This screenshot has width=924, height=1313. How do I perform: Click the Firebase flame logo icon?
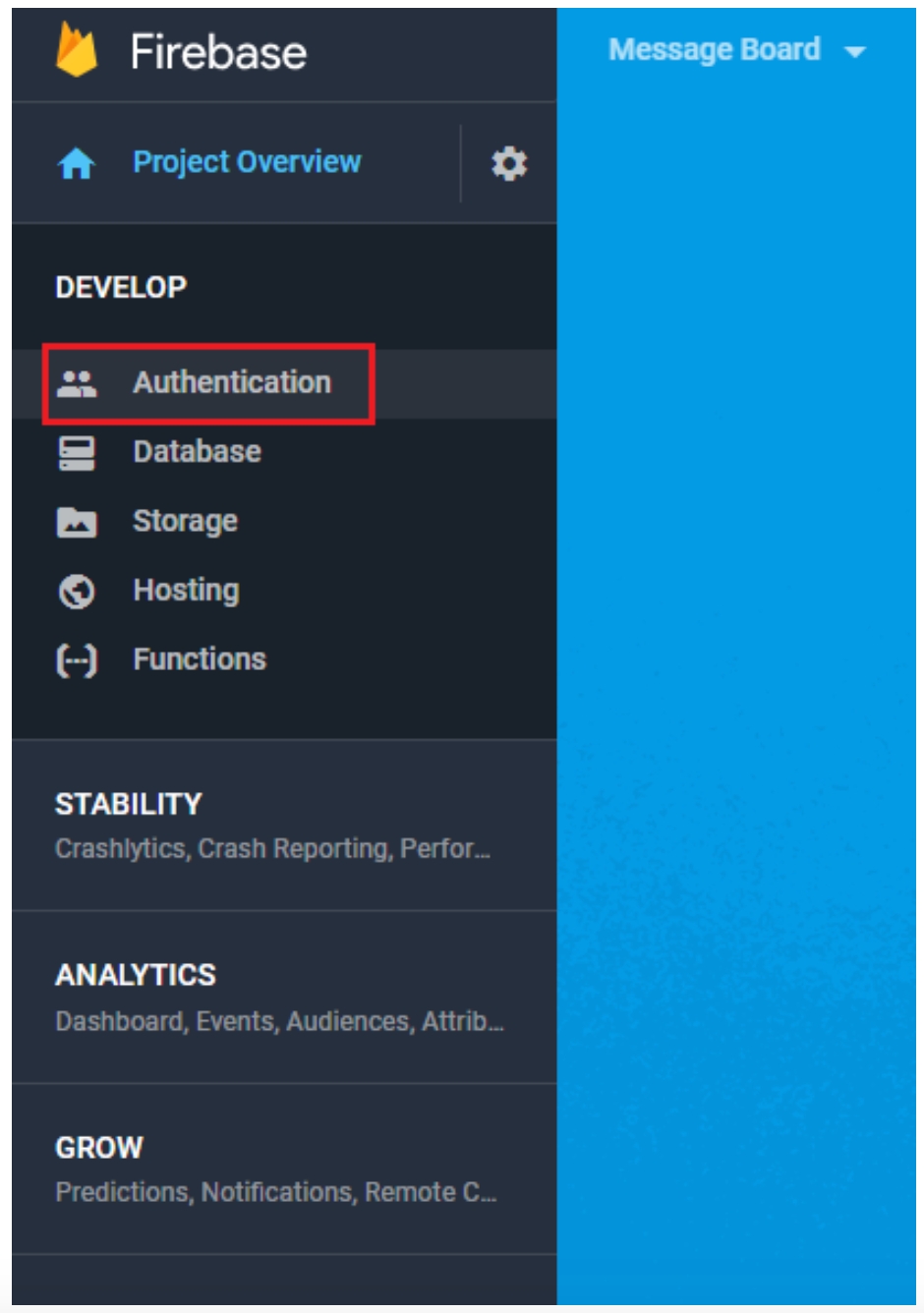pos(77,51)
